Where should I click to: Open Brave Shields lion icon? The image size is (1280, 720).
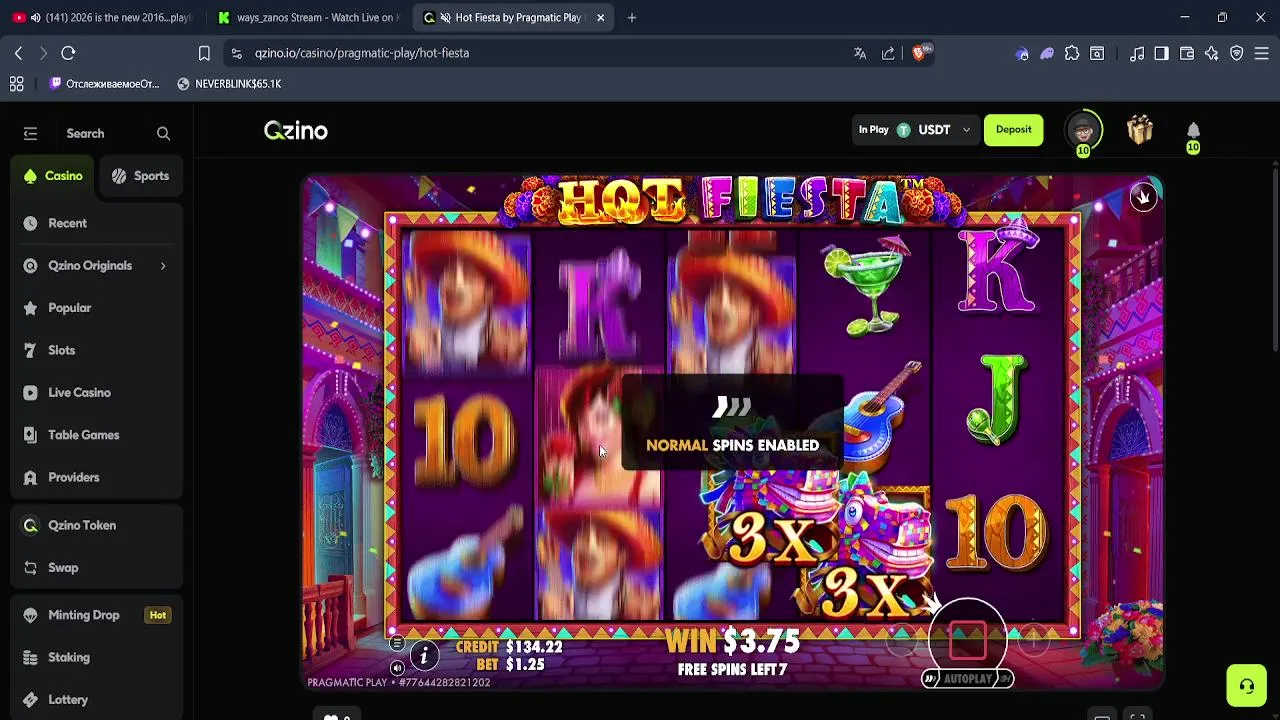tap(920, 53)
